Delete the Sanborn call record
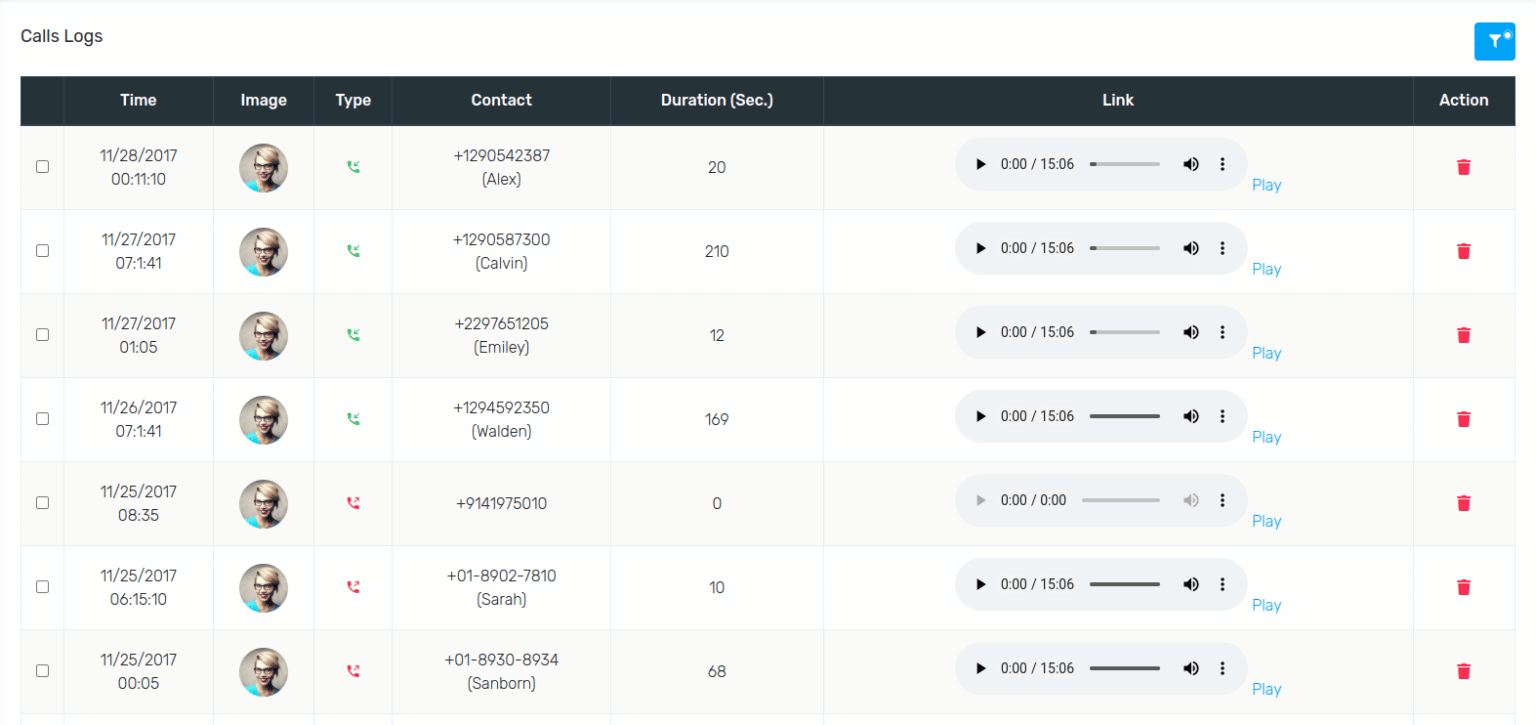1536x725 pixels. [1463, 671]
